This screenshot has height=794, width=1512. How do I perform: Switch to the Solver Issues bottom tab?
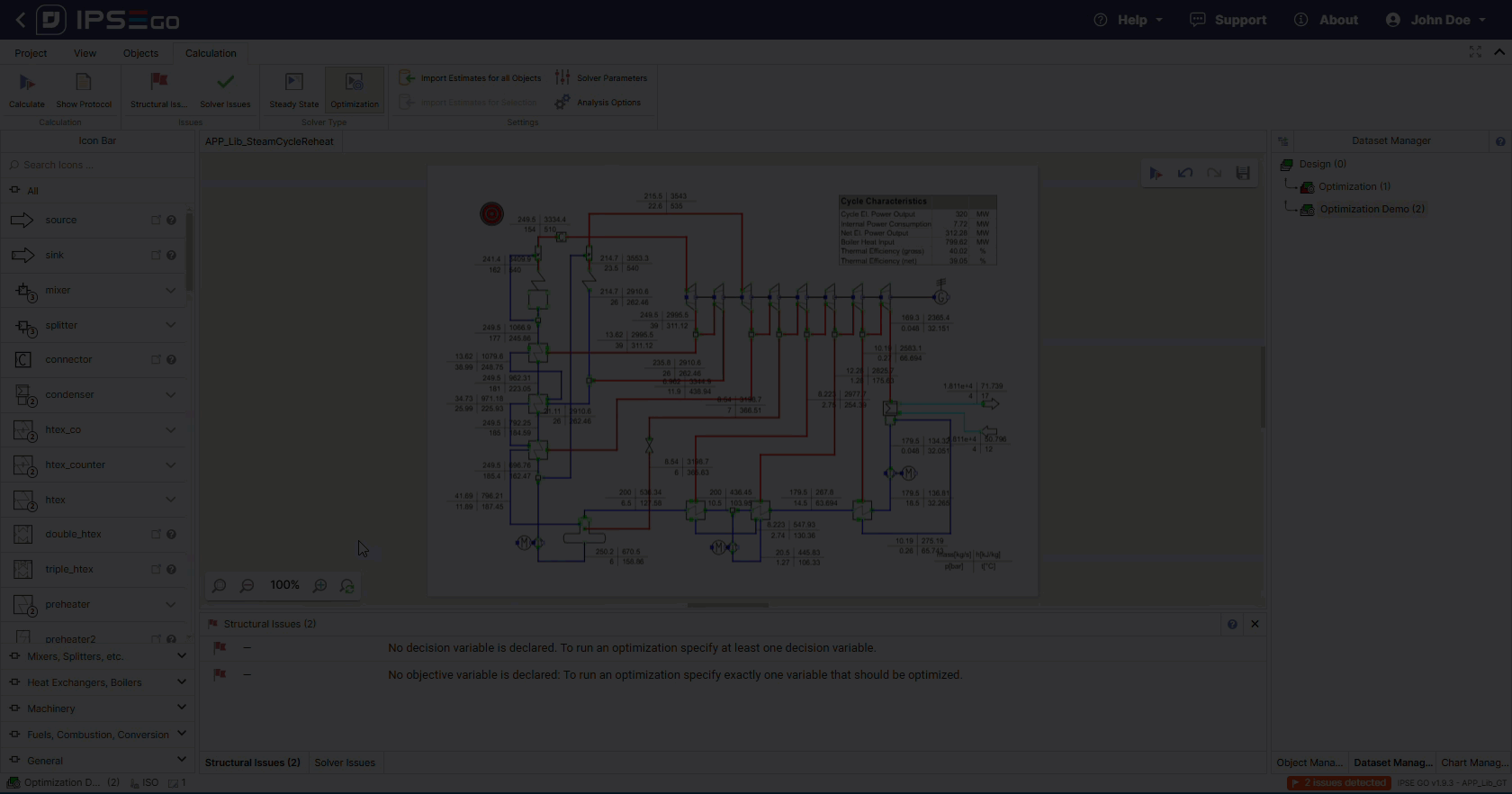[345, 762]
